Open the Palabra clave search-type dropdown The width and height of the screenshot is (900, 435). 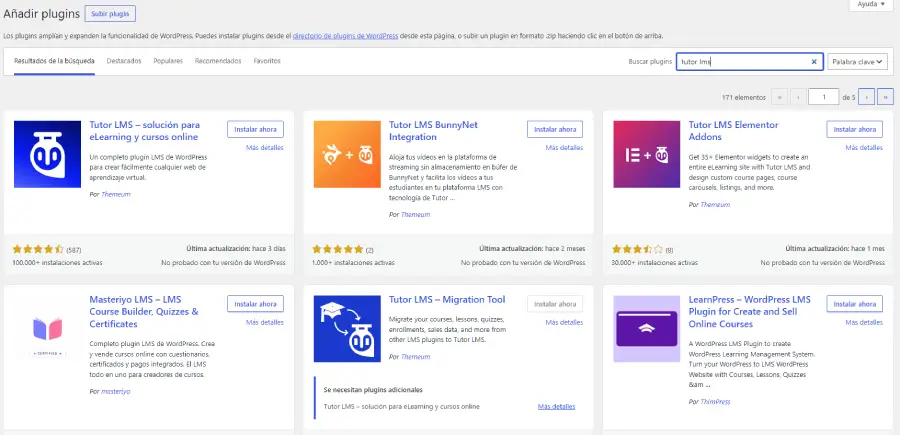(x=857, y=62)
